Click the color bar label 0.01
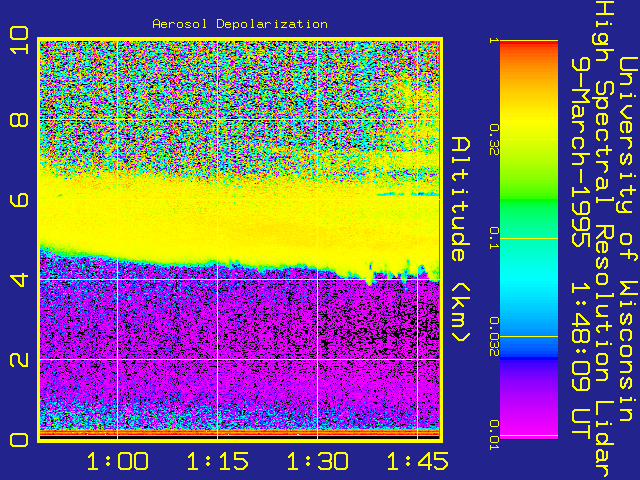The image size is (640, 480). tap(494, 435)
